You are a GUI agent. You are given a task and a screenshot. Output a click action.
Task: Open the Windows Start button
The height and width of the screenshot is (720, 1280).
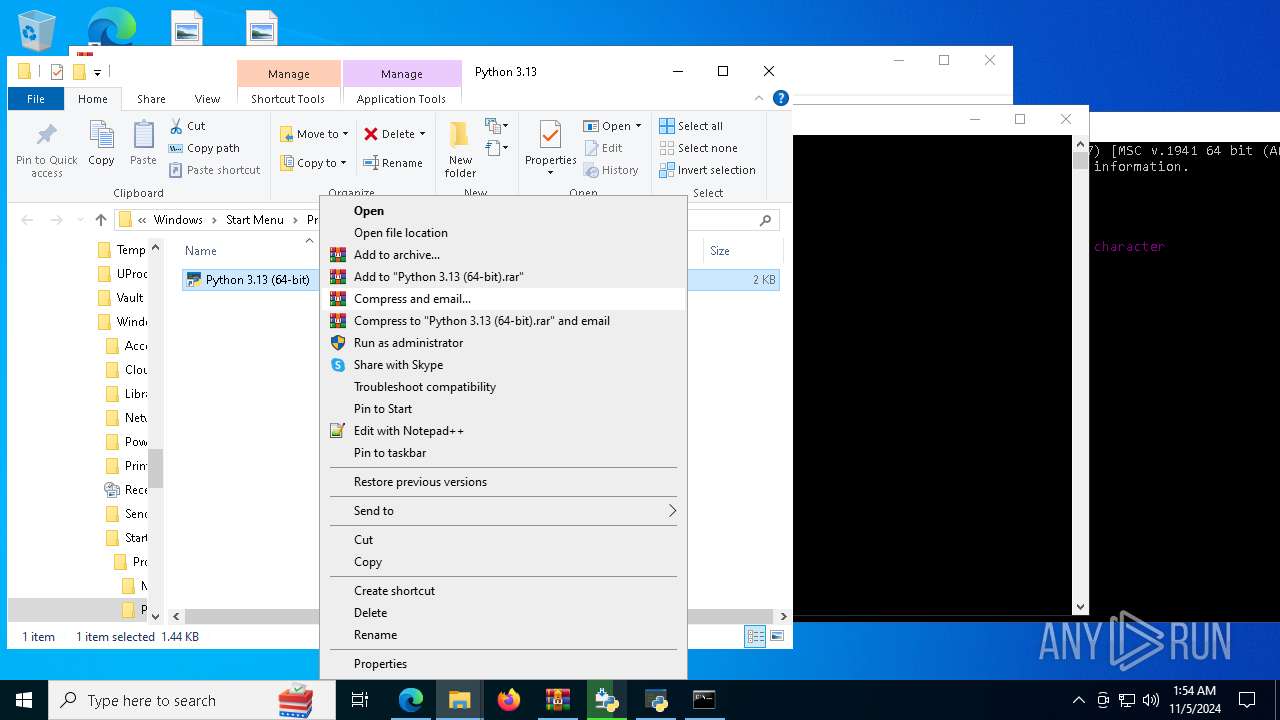pyautogui.click(x=24, y=700)
